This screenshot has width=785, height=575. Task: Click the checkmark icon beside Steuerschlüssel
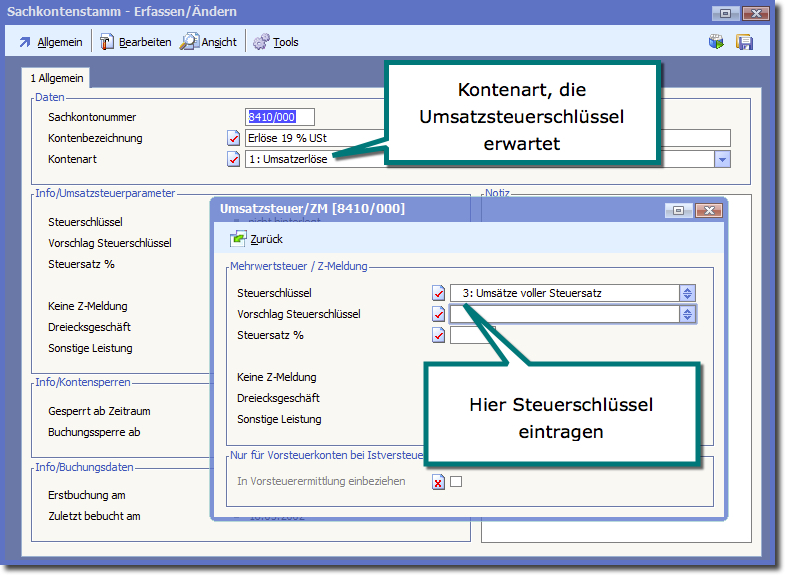coord(438,293)
